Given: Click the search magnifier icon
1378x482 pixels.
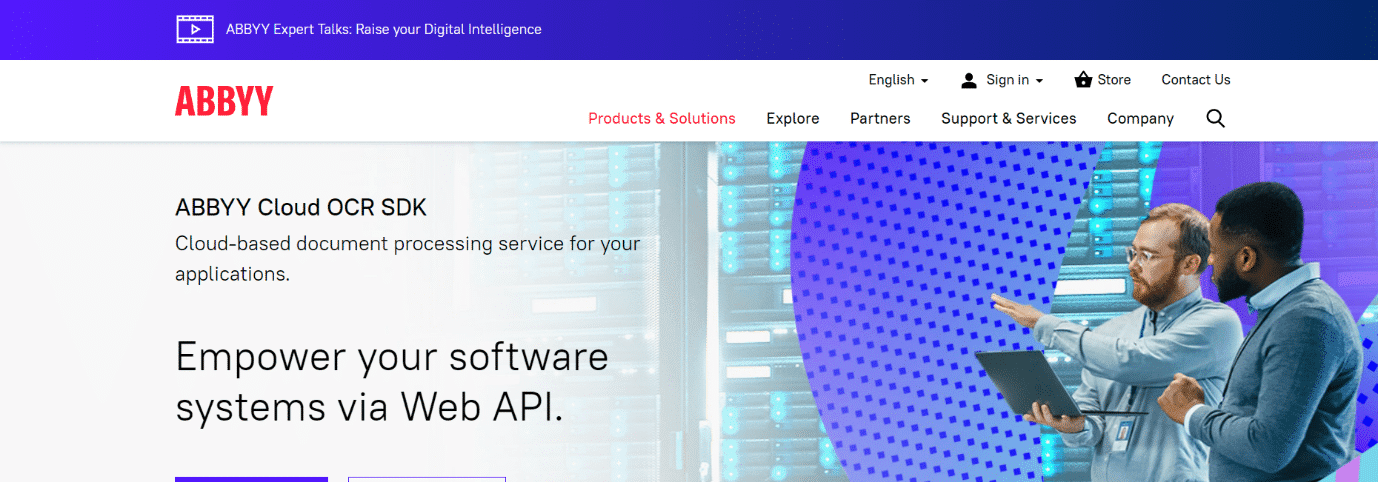Looking at the screenshot, I should pos(1215,118).
